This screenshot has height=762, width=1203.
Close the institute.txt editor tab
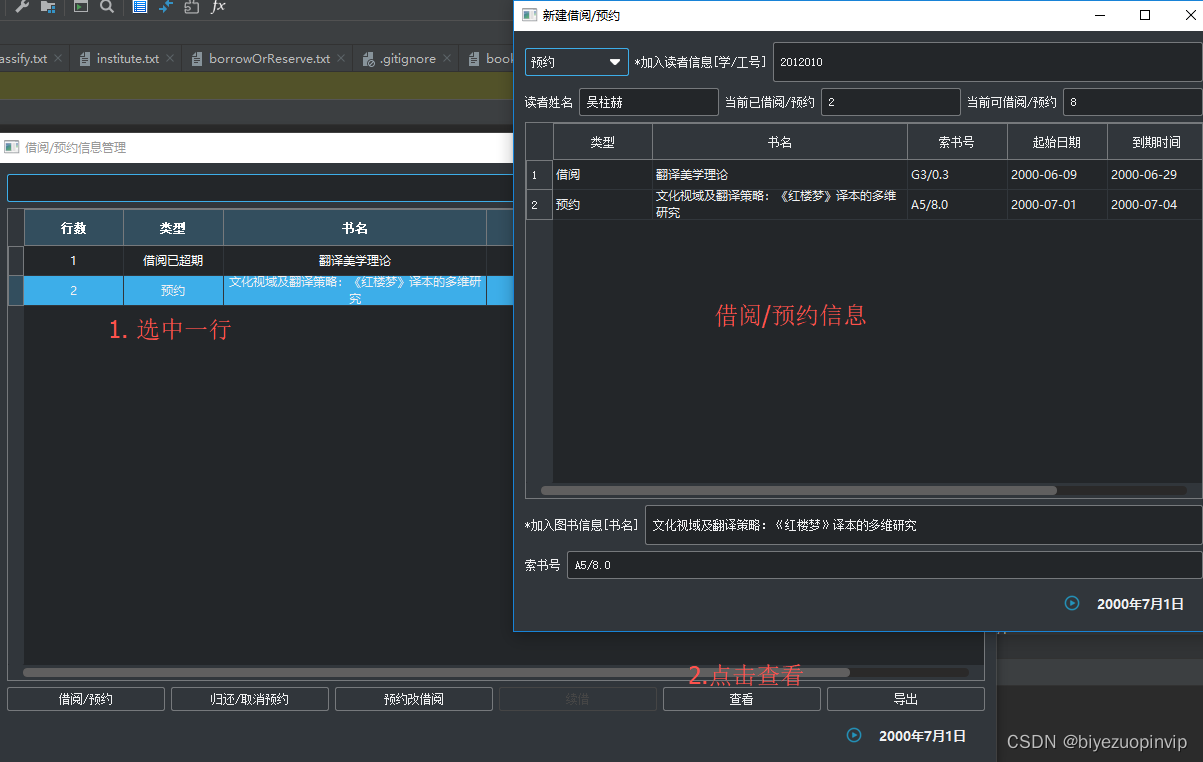(170, 59)
